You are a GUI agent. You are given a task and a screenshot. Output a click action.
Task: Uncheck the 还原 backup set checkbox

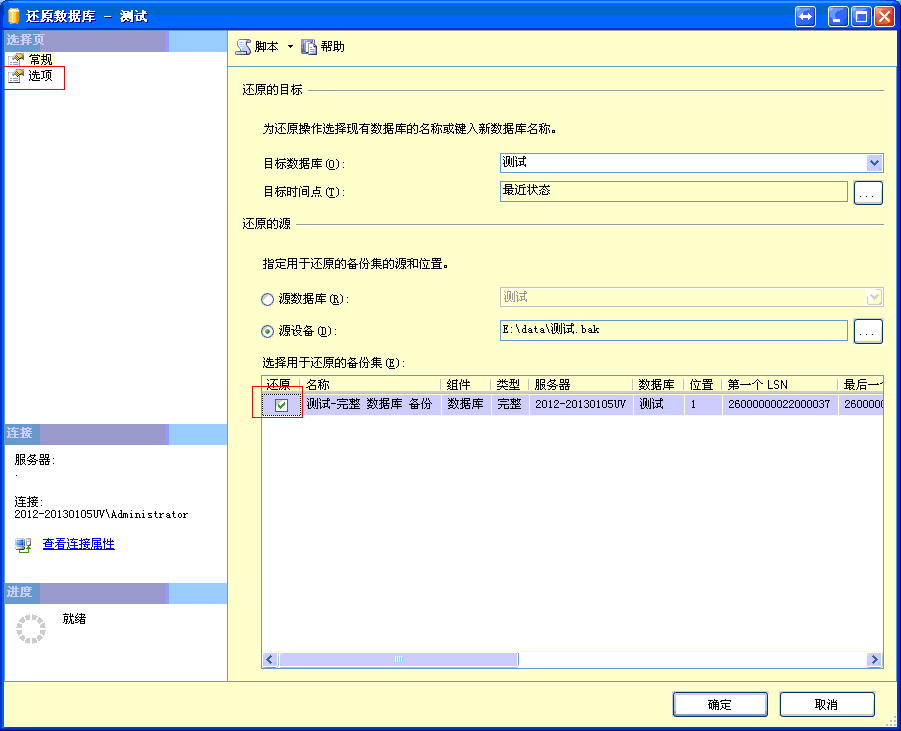tap(281, 405)
